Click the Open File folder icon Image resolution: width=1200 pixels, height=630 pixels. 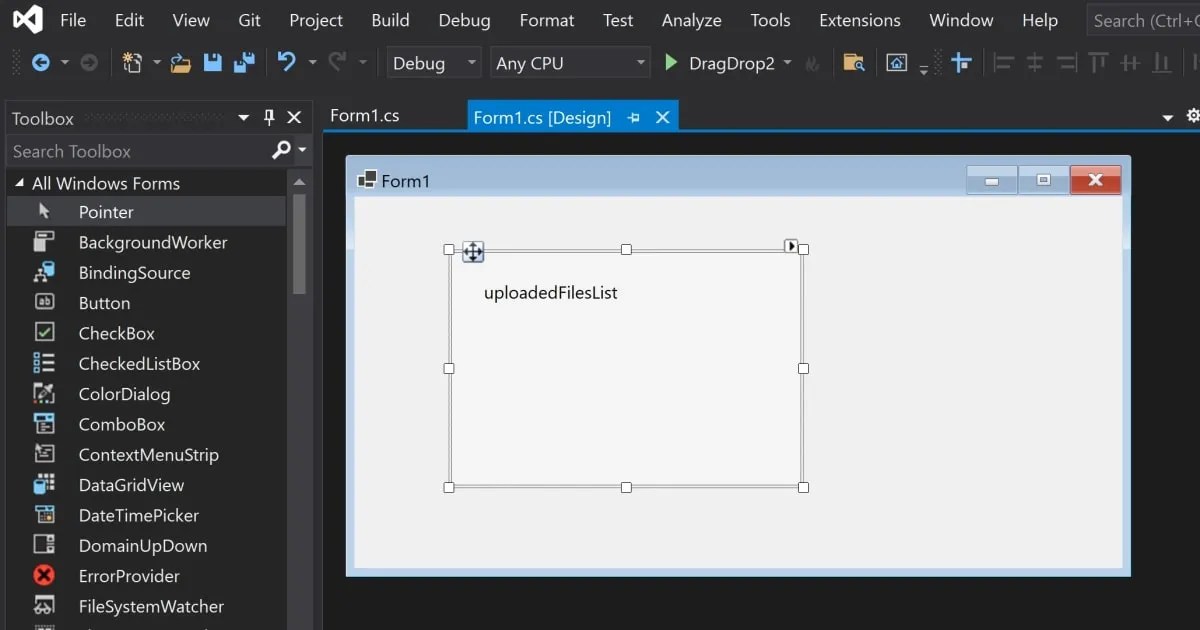click(x=181, y=62)
